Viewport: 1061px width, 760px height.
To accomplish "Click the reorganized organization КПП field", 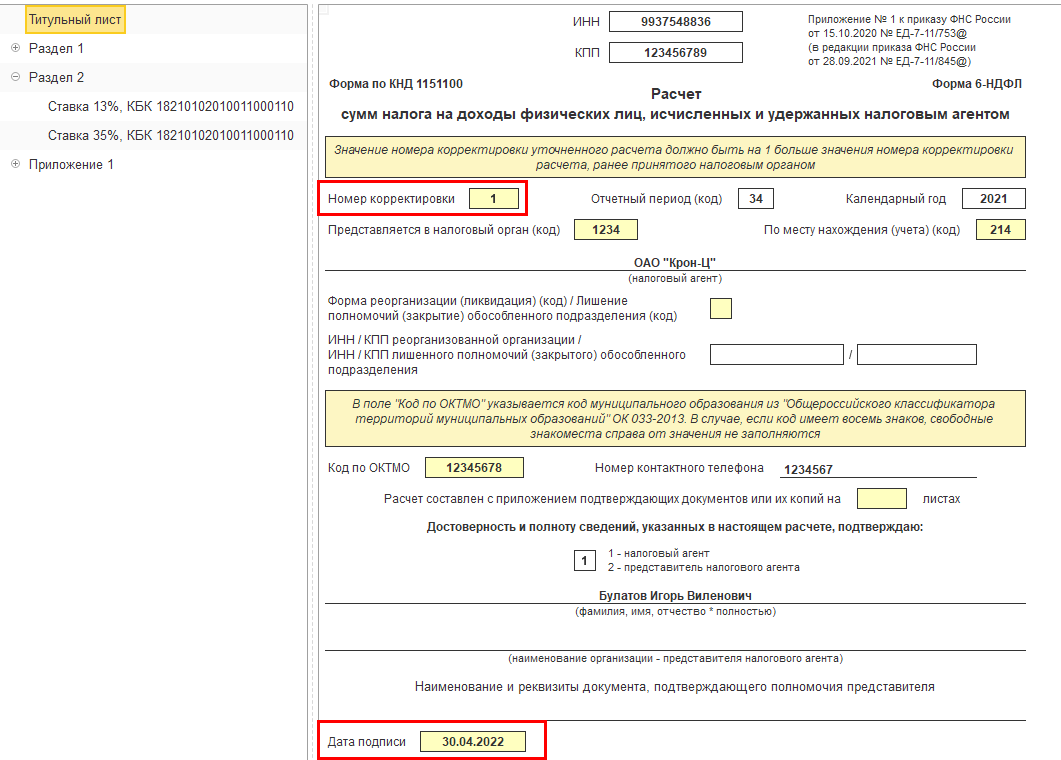I will coord(917,355).
